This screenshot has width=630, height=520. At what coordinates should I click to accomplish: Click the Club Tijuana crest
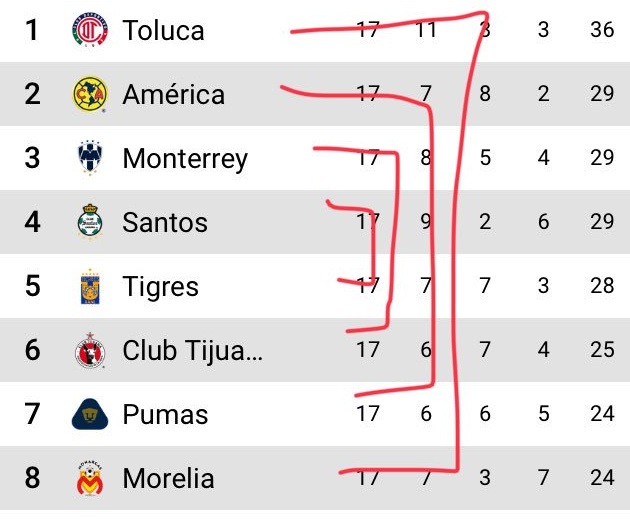[x=89, y=351]
